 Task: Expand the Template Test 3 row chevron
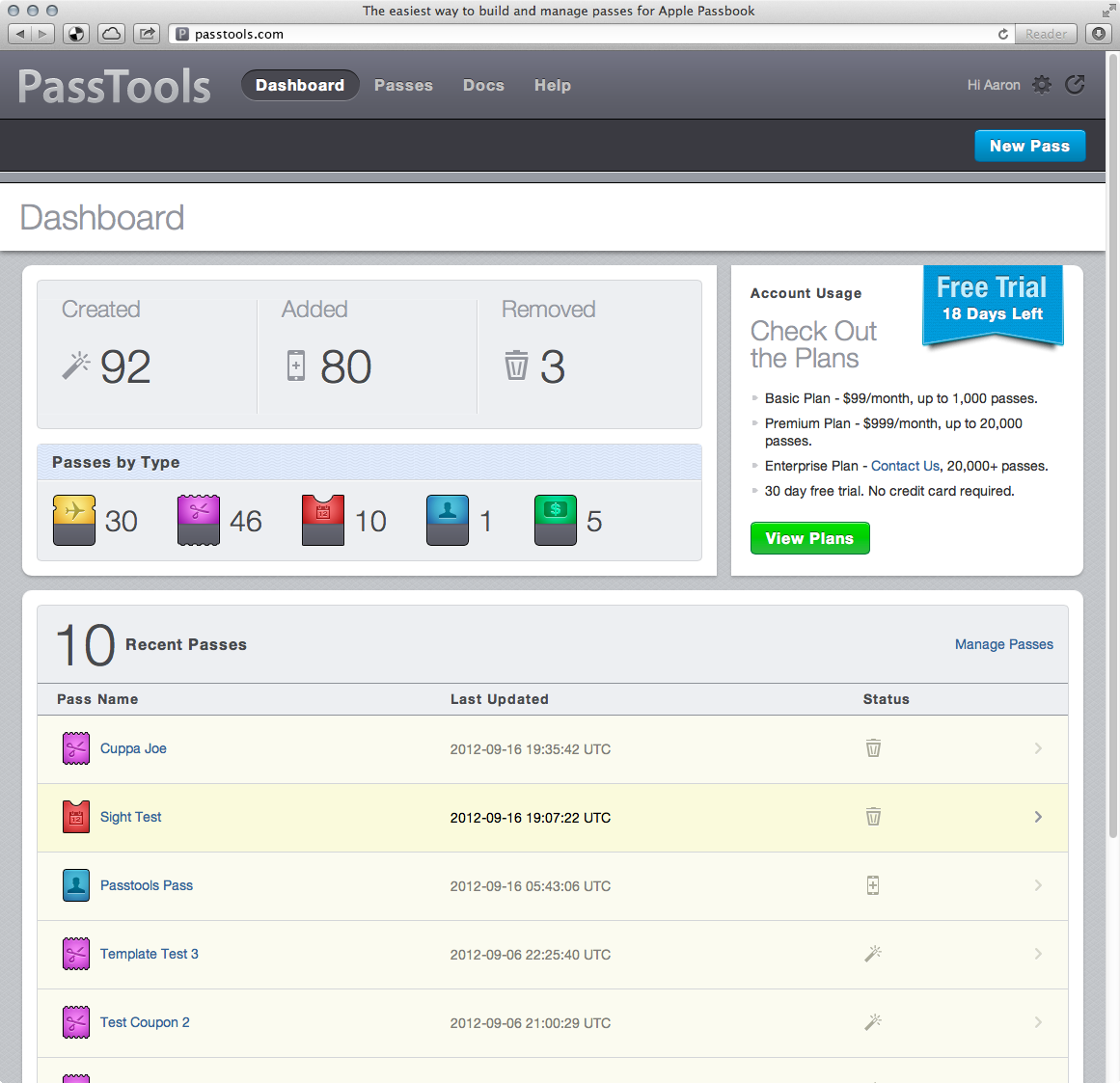point(1038,954)
